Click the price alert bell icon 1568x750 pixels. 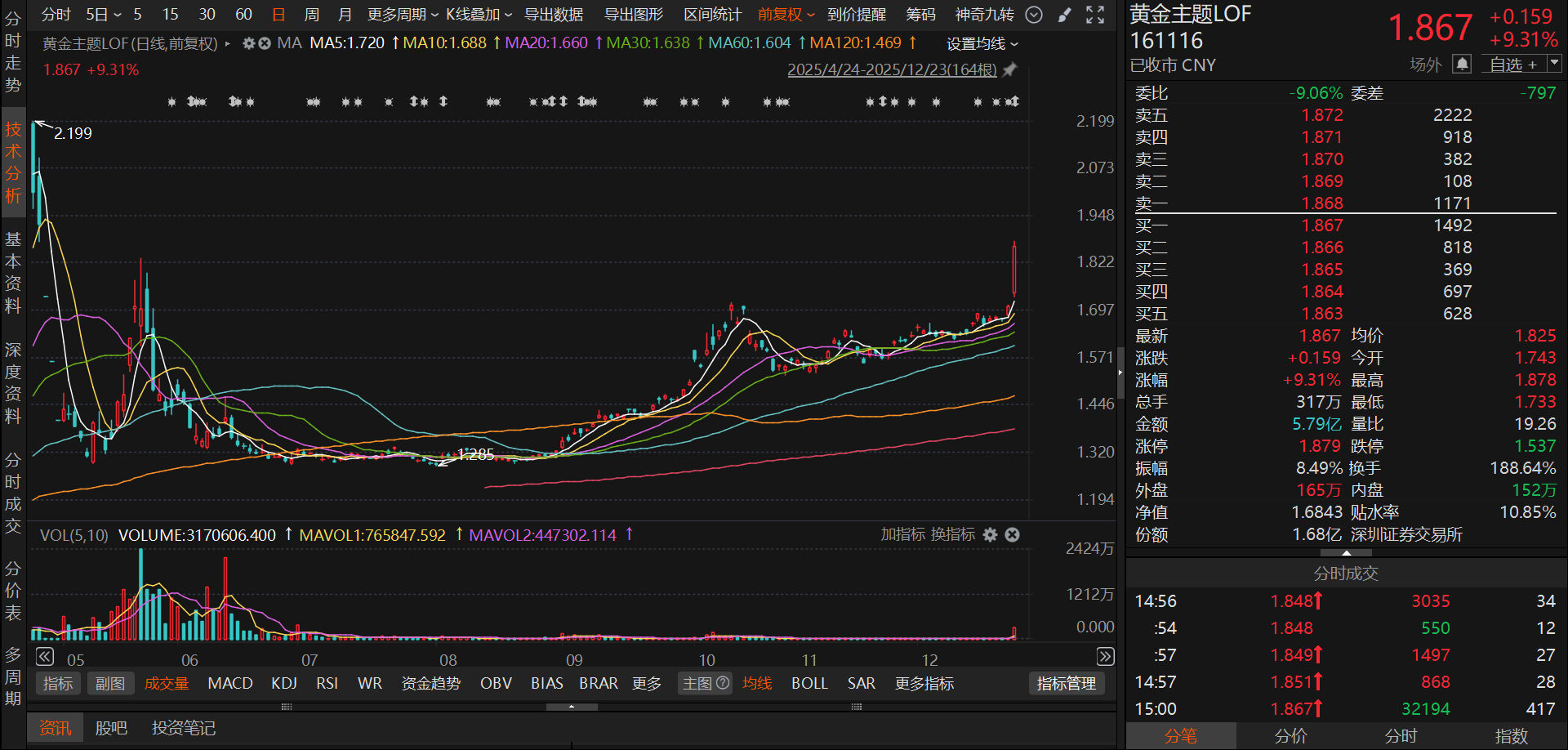pos(1462,64)
